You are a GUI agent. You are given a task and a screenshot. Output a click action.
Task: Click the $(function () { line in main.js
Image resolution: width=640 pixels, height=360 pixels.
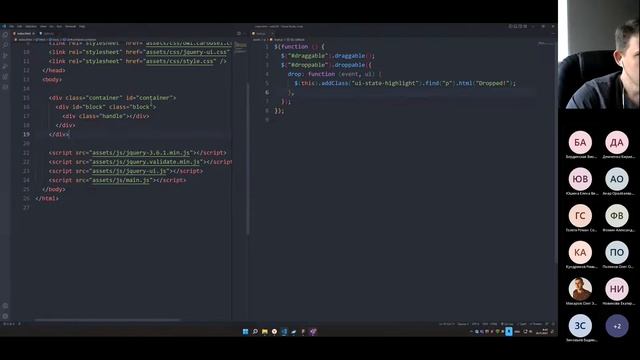[300, 47]
